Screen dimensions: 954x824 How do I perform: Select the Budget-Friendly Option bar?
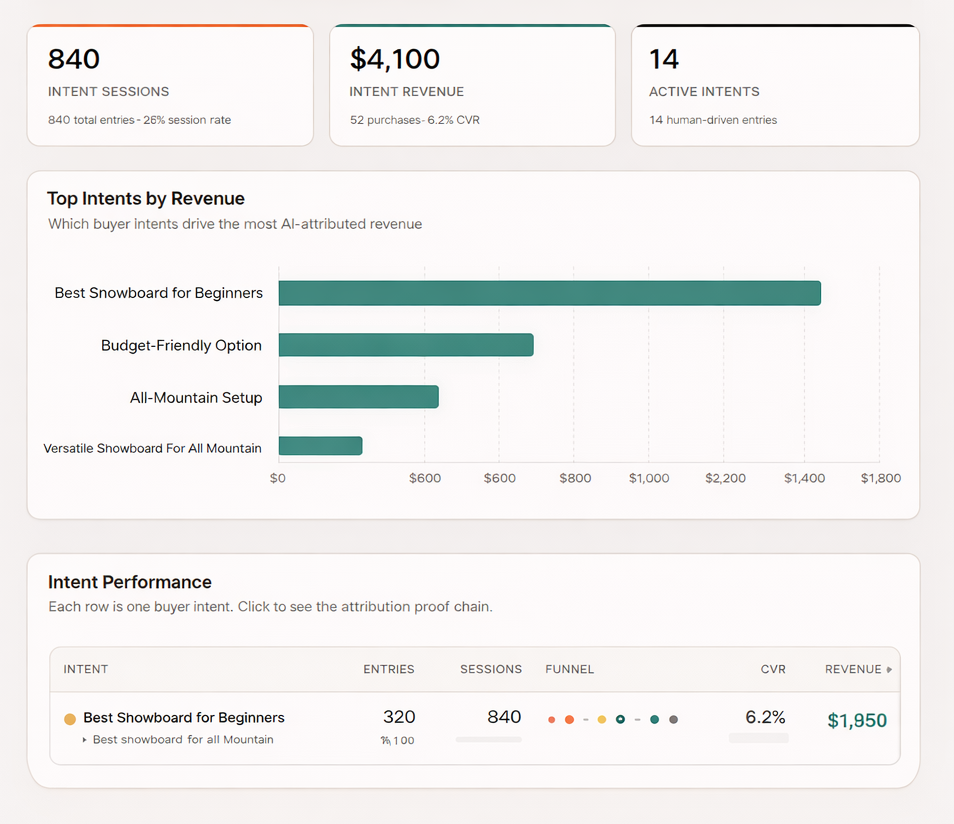[x=406, y=344]
